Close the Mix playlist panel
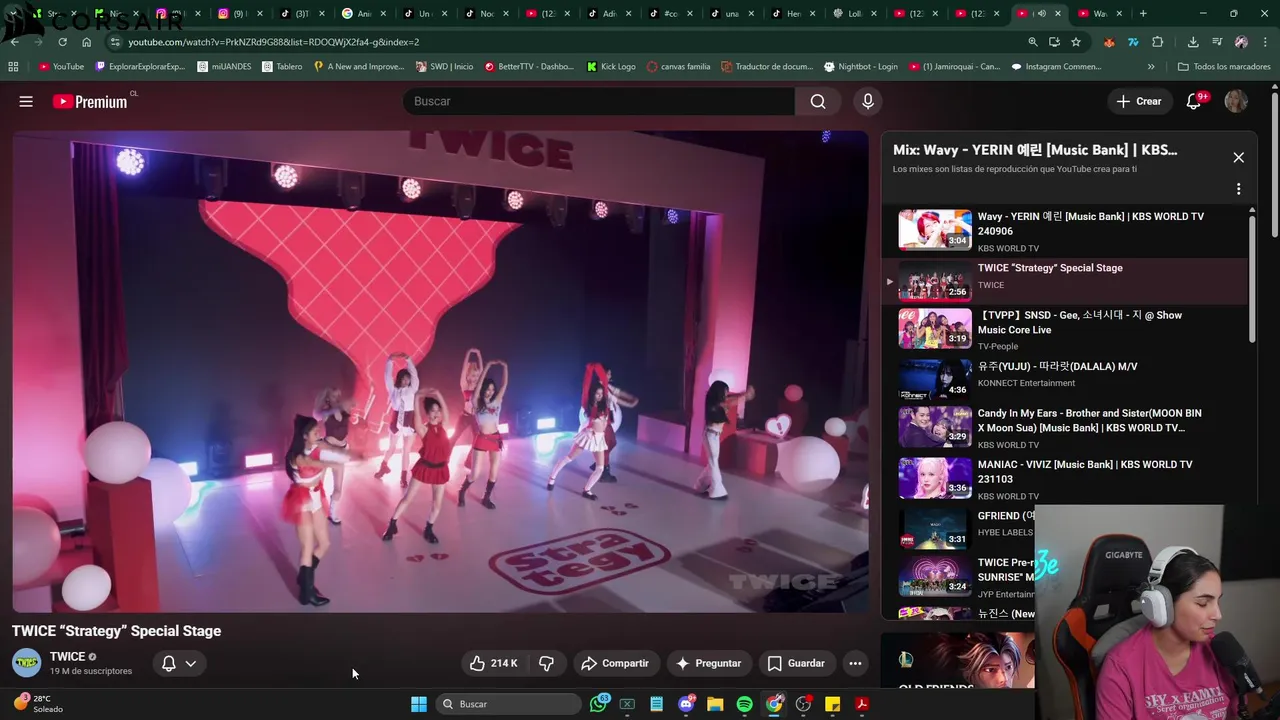Image resolution: width=1280 pixels, height=720 pixels. 1238,157
